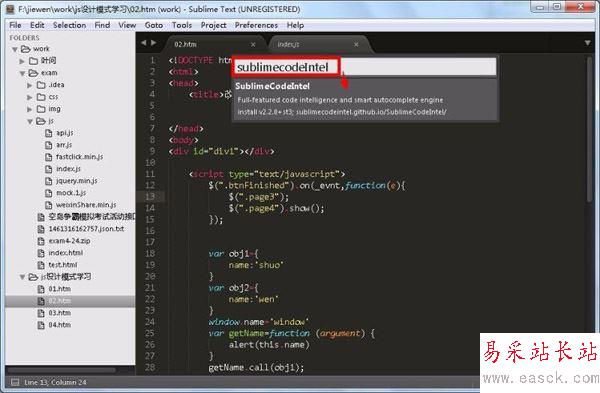Click the 03.htm file icon
The image size is (600, 393).
(x=41, y=313)
